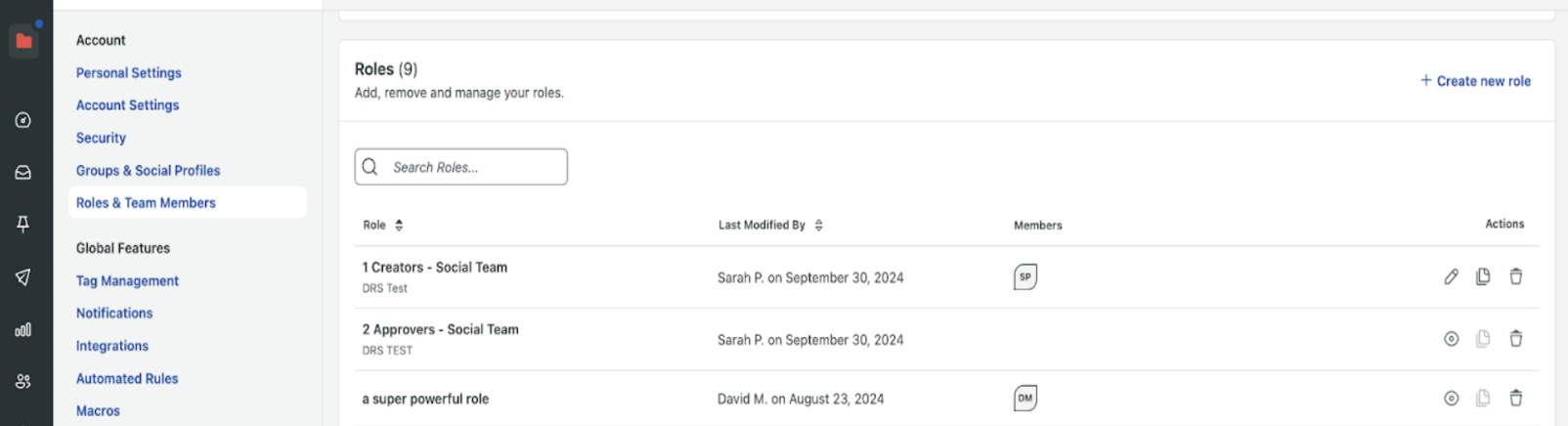Go to Groups & Social Profiles
The height and width of the screenshot is (426, 1568).
(x=149, y=171)
